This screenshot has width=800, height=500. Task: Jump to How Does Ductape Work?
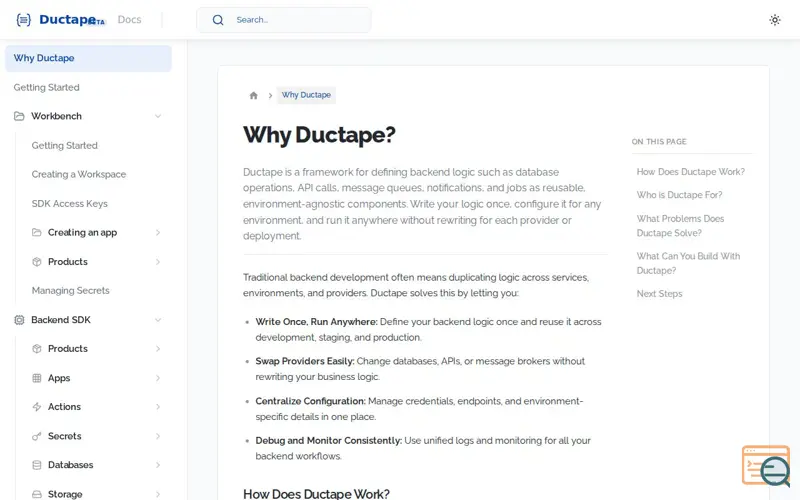[690, 172]
